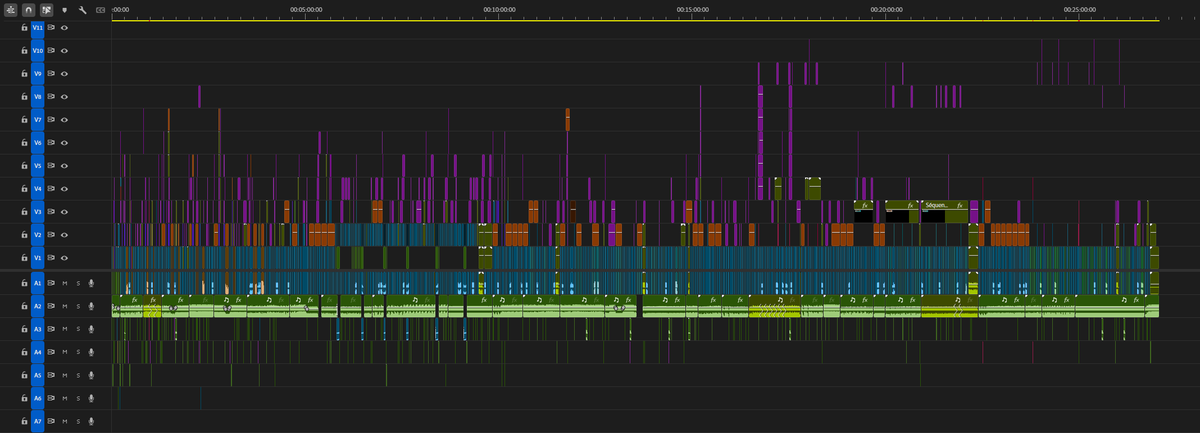Solo audio track A3
Image resolution: width=1200 pixels, height=433 pixels.
(x=78, y=329)
